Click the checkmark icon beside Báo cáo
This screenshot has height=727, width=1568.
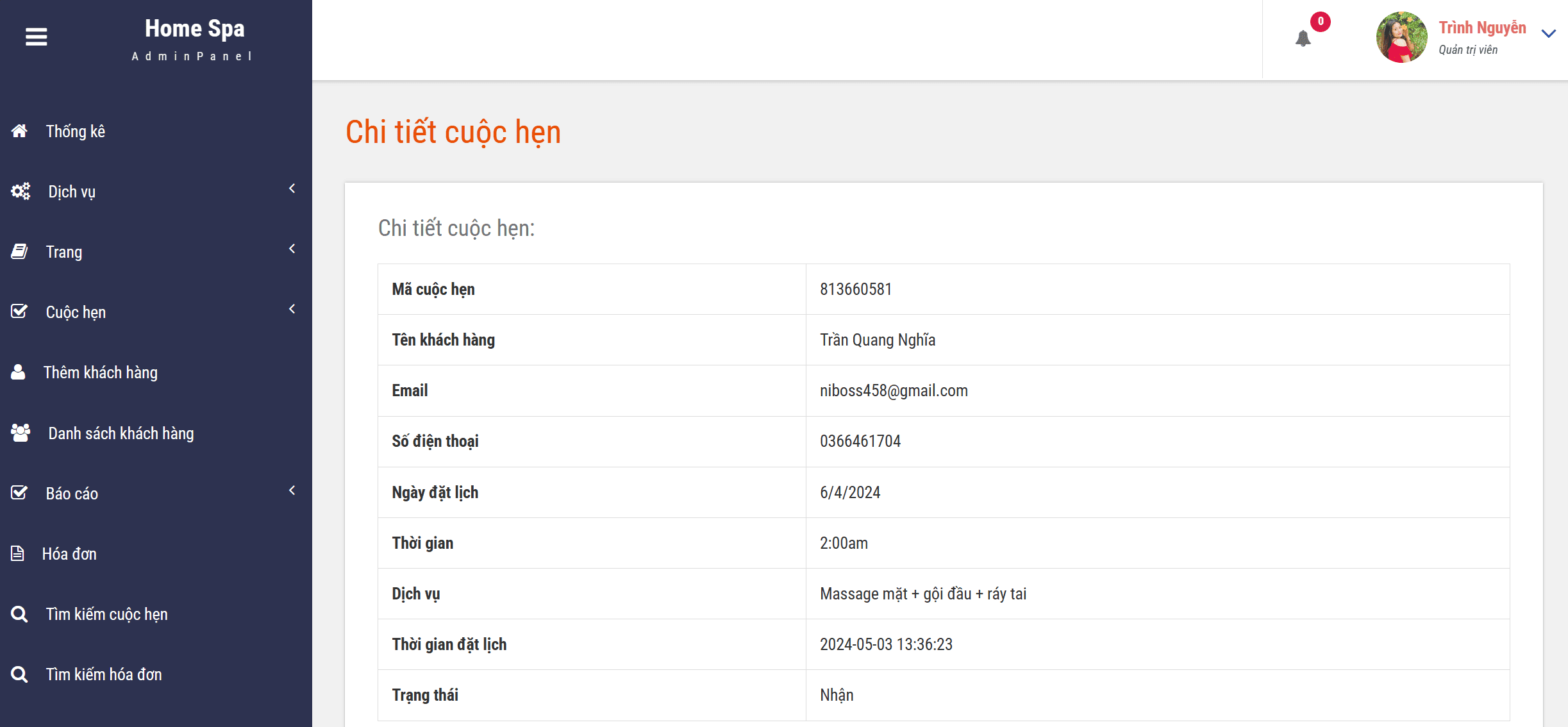19,492
